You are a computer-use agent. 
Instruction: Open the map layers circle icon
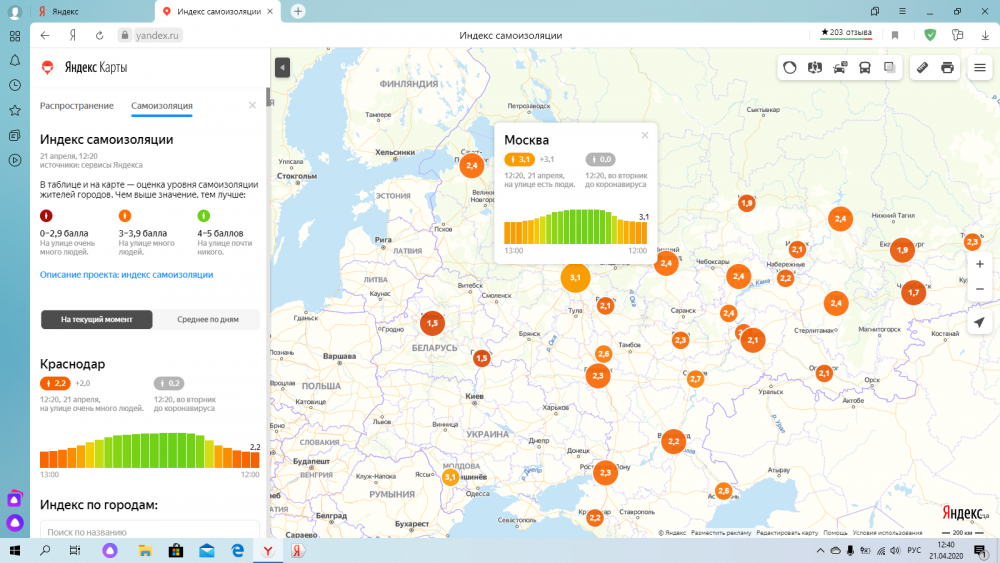pos(790,68)
